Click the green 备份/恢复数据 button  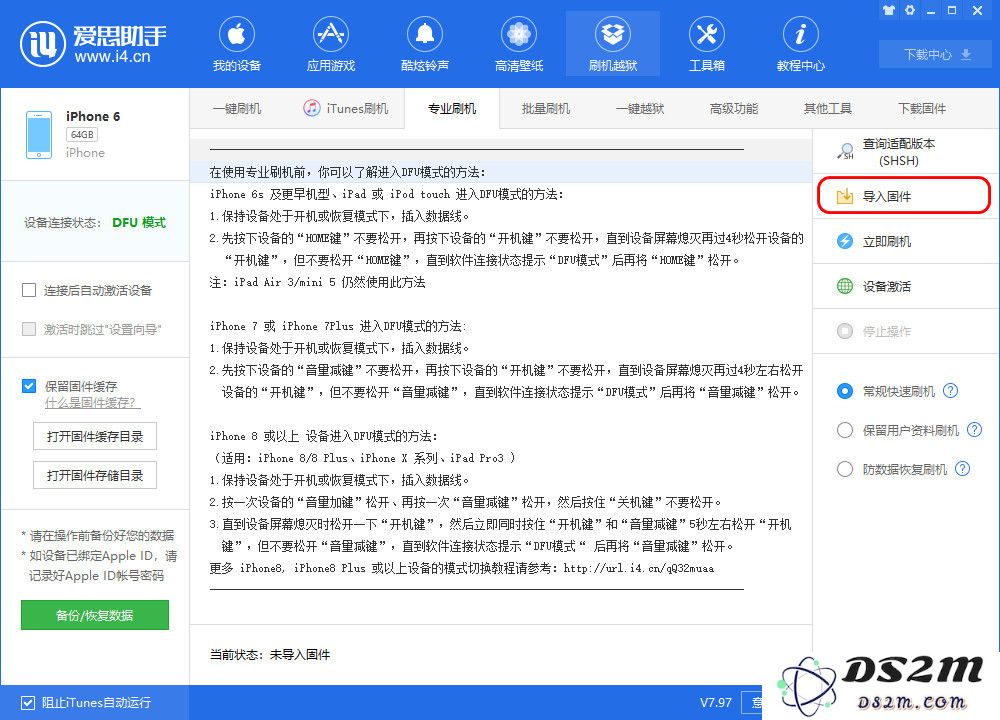pyautogui.click(x=95, y=615)
